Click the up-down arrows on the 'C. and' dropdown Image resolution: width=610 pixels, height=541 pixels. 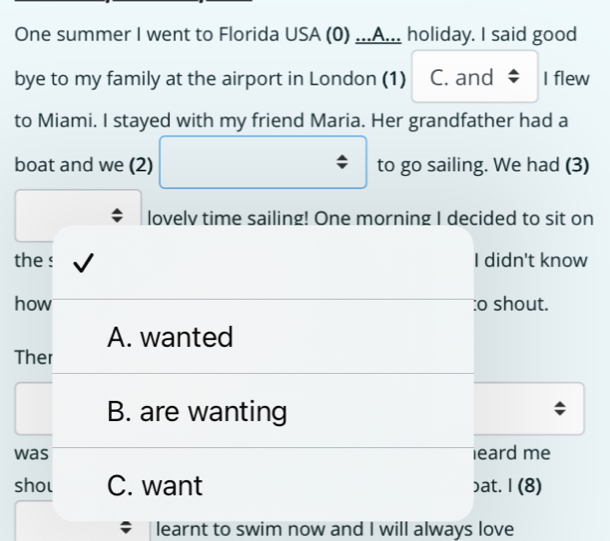515,78
